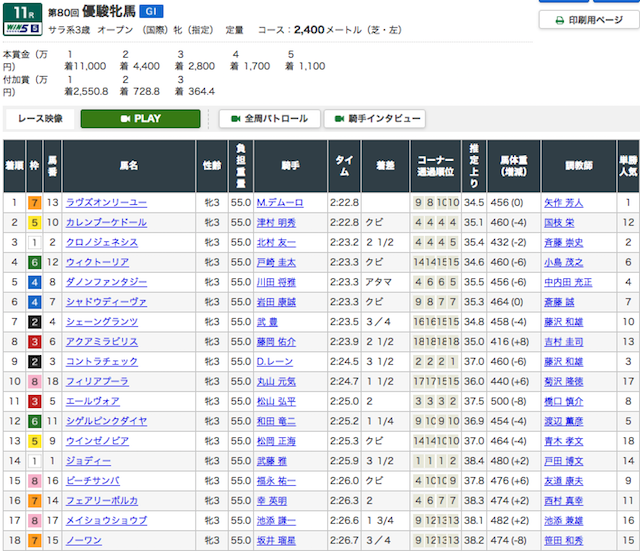Open jockey 武 豊 link
640x551 pixels.
[267, 322]
